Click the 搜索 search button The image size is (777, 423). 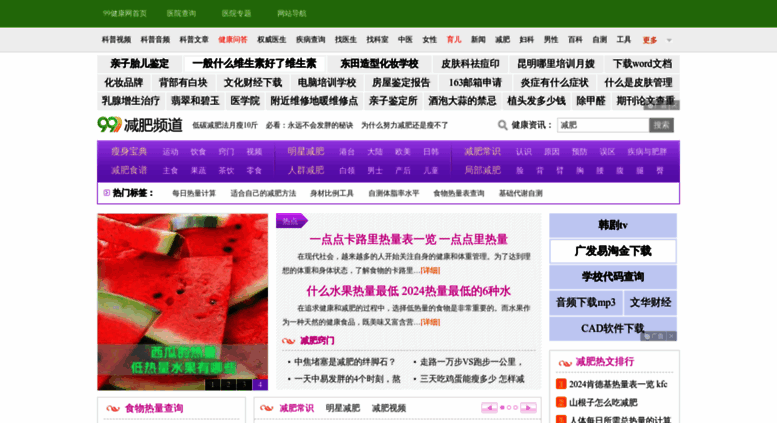[x=662, y=125]
